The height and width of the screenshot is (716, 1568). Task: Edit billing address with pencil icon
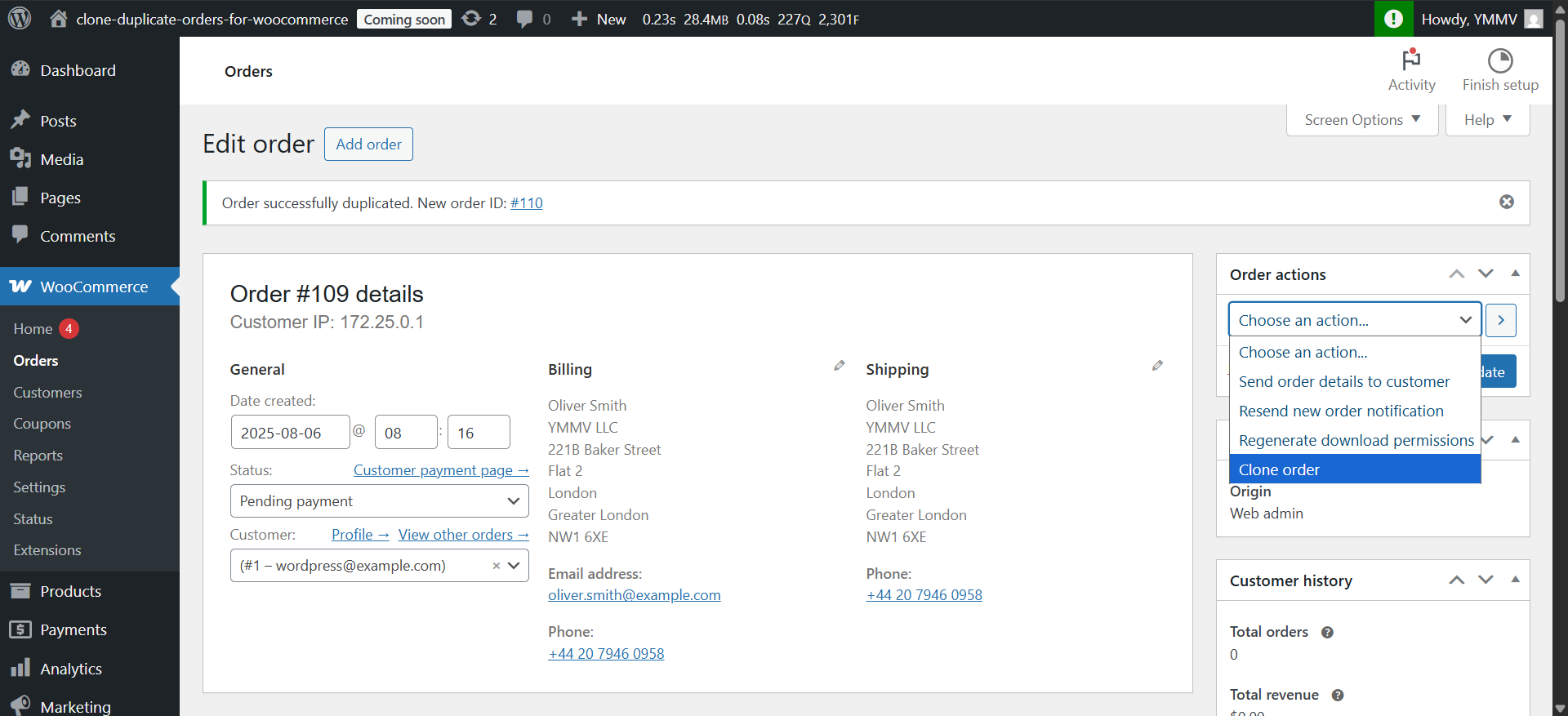click(839, 366)
